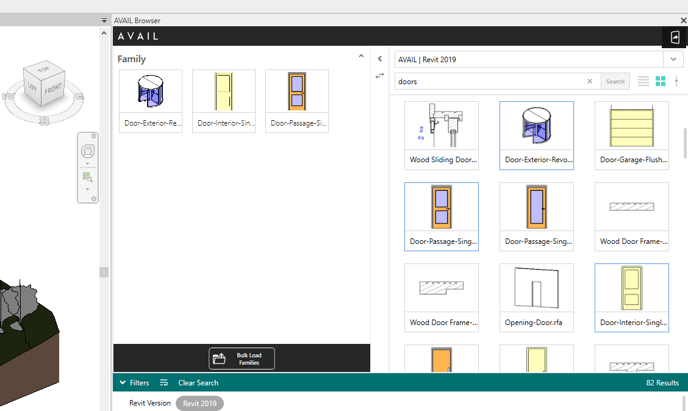
Task: Open the AVAIL | Revit 2019 channel dropdown
Action: point(673,59)
